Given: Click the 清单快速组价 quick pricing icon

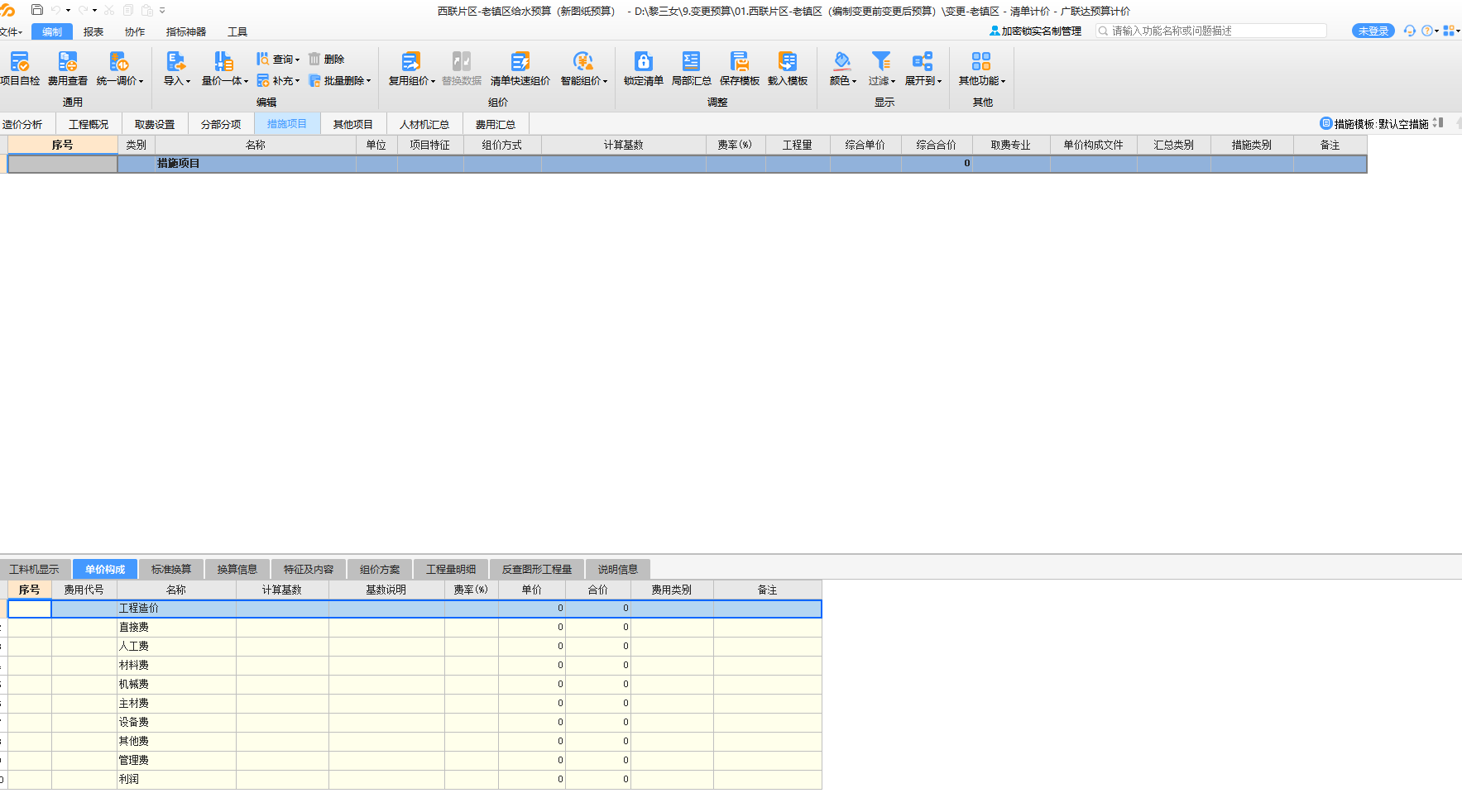Looking at the screenshot, I should 520,61.
